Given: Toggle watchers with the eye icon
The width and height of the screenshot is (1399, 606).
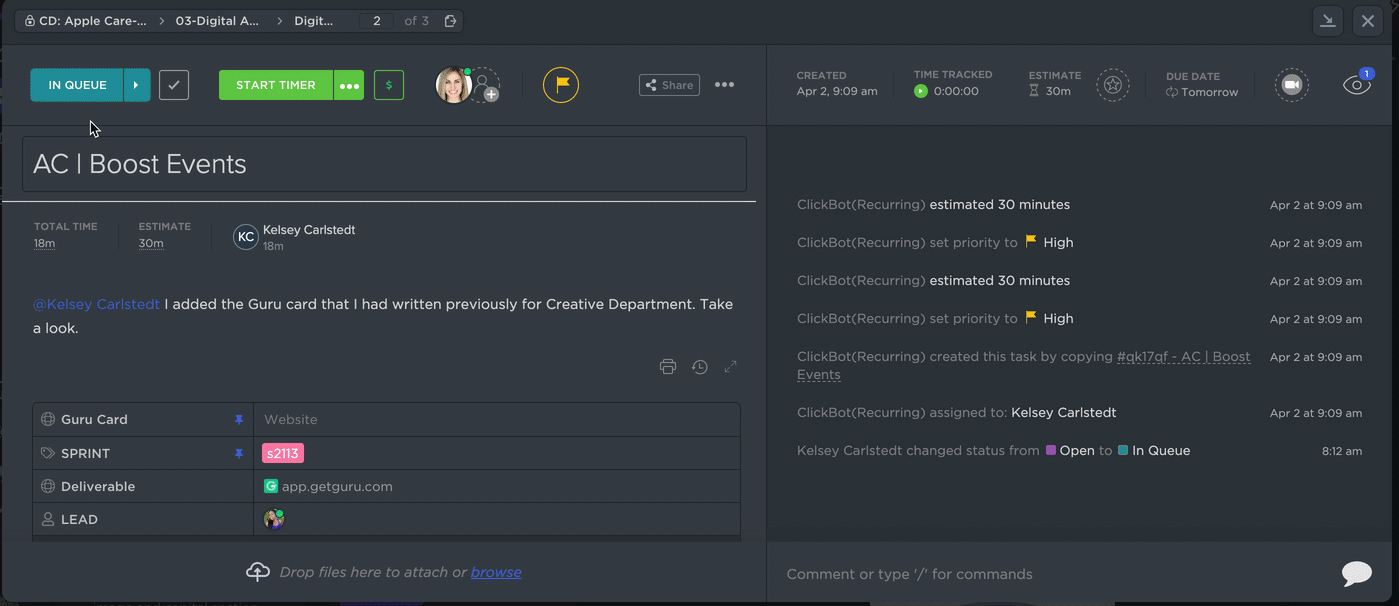Looking at the screenshot, I should 1356,85.
